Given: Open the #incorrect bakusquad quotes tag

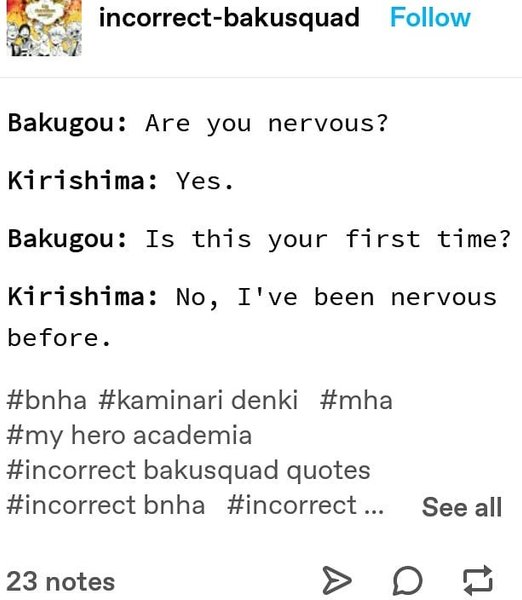Looking at the screenshot, I should click(188, 471).
